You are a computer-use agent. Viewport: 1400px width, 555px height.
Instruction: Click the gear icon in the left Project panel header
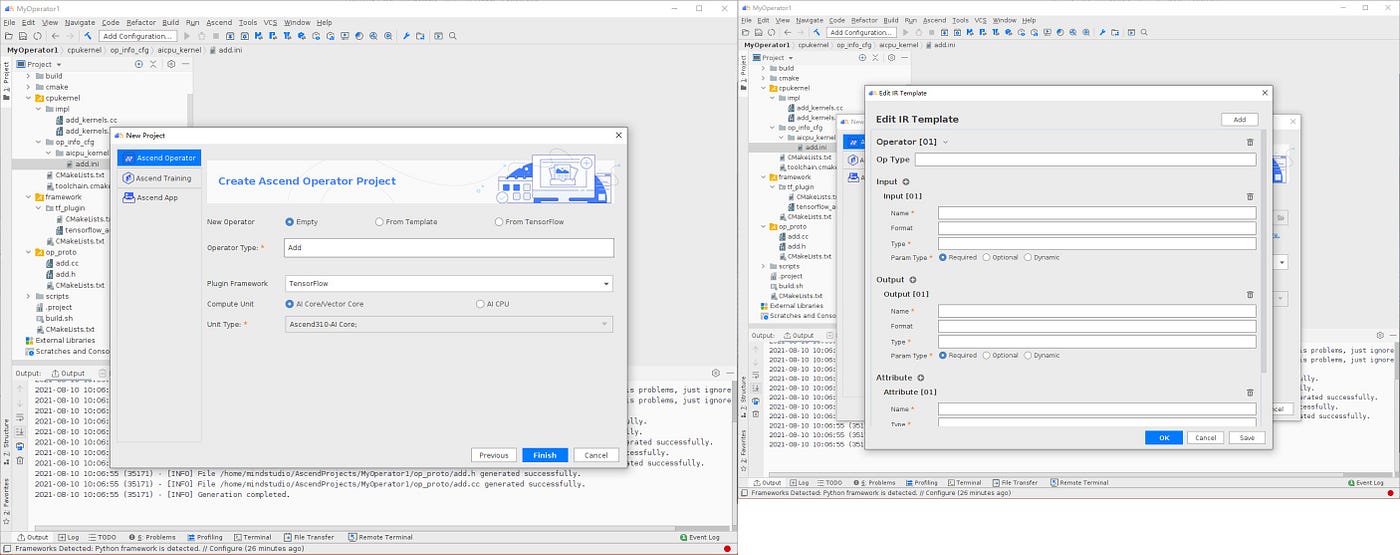point(171,64)
